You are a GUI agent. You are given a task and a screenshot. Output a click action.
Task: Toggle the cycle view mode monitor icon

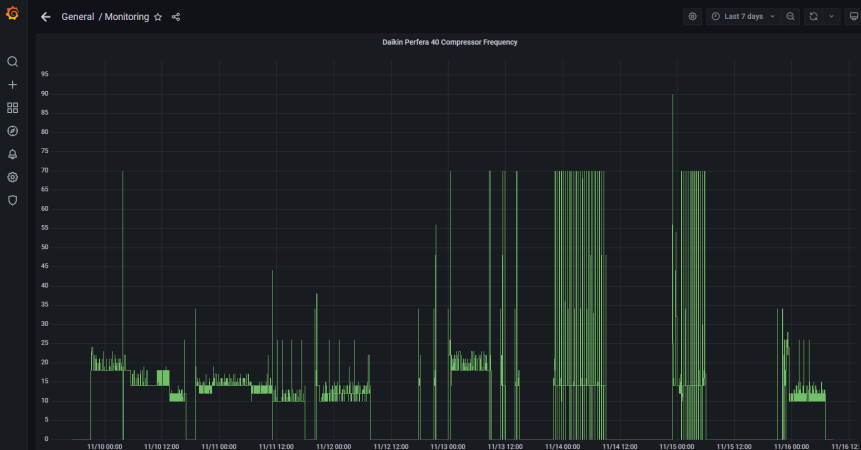853,17
